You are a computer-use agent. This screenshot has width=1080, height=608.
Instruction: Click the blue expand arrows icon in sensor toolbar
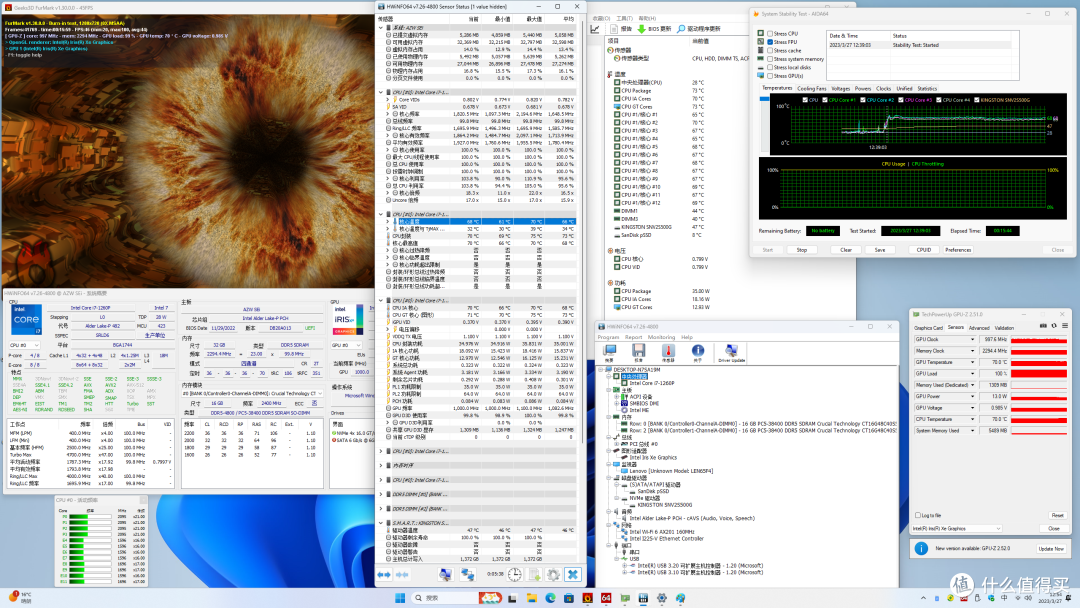[384, 574]
